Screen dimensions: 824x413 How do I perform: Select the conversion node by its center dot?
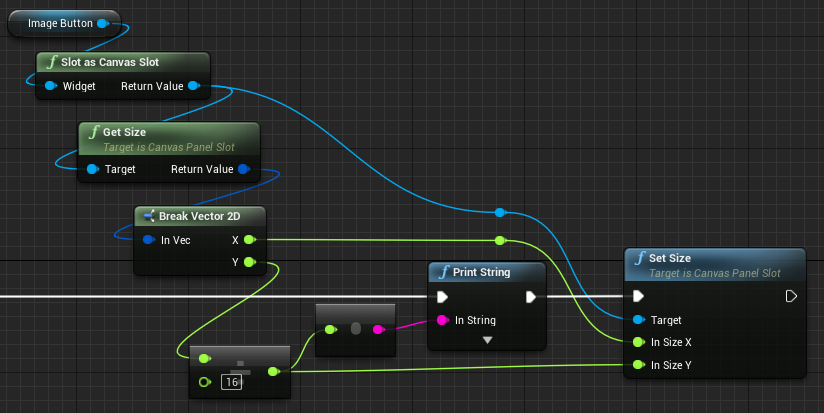[356, 329]
